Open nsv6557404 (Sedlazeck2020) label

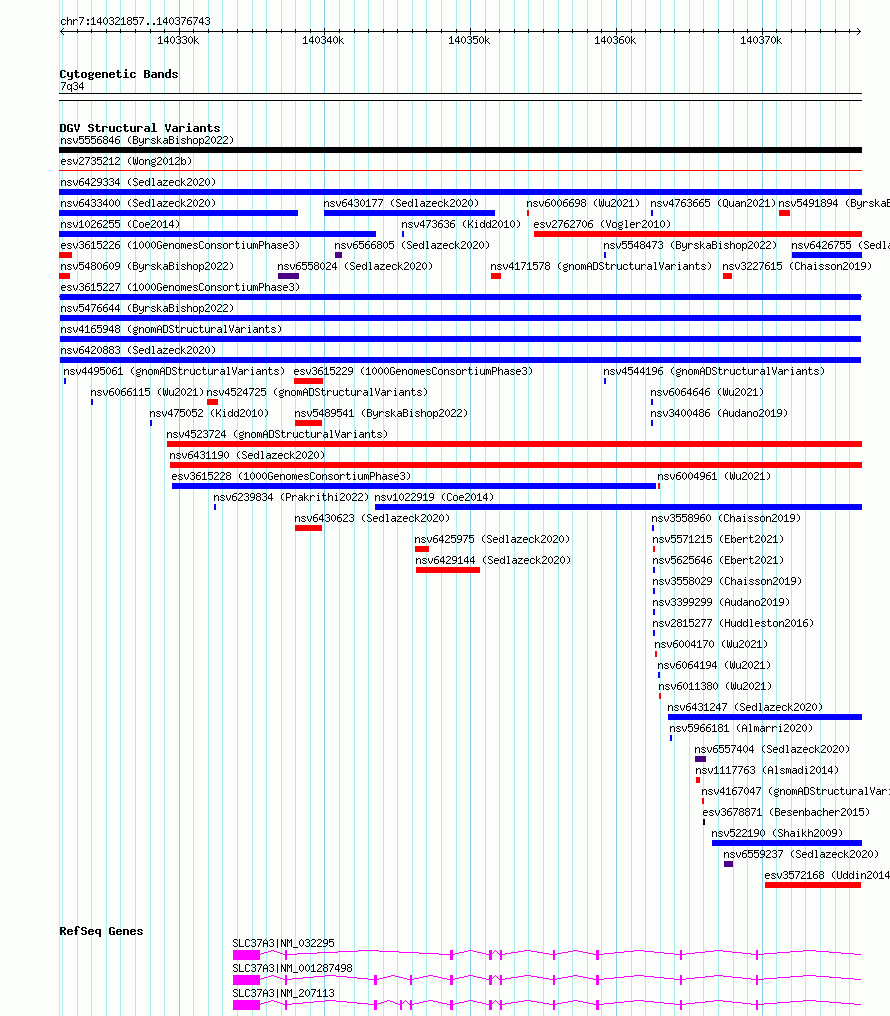[772, 749]
